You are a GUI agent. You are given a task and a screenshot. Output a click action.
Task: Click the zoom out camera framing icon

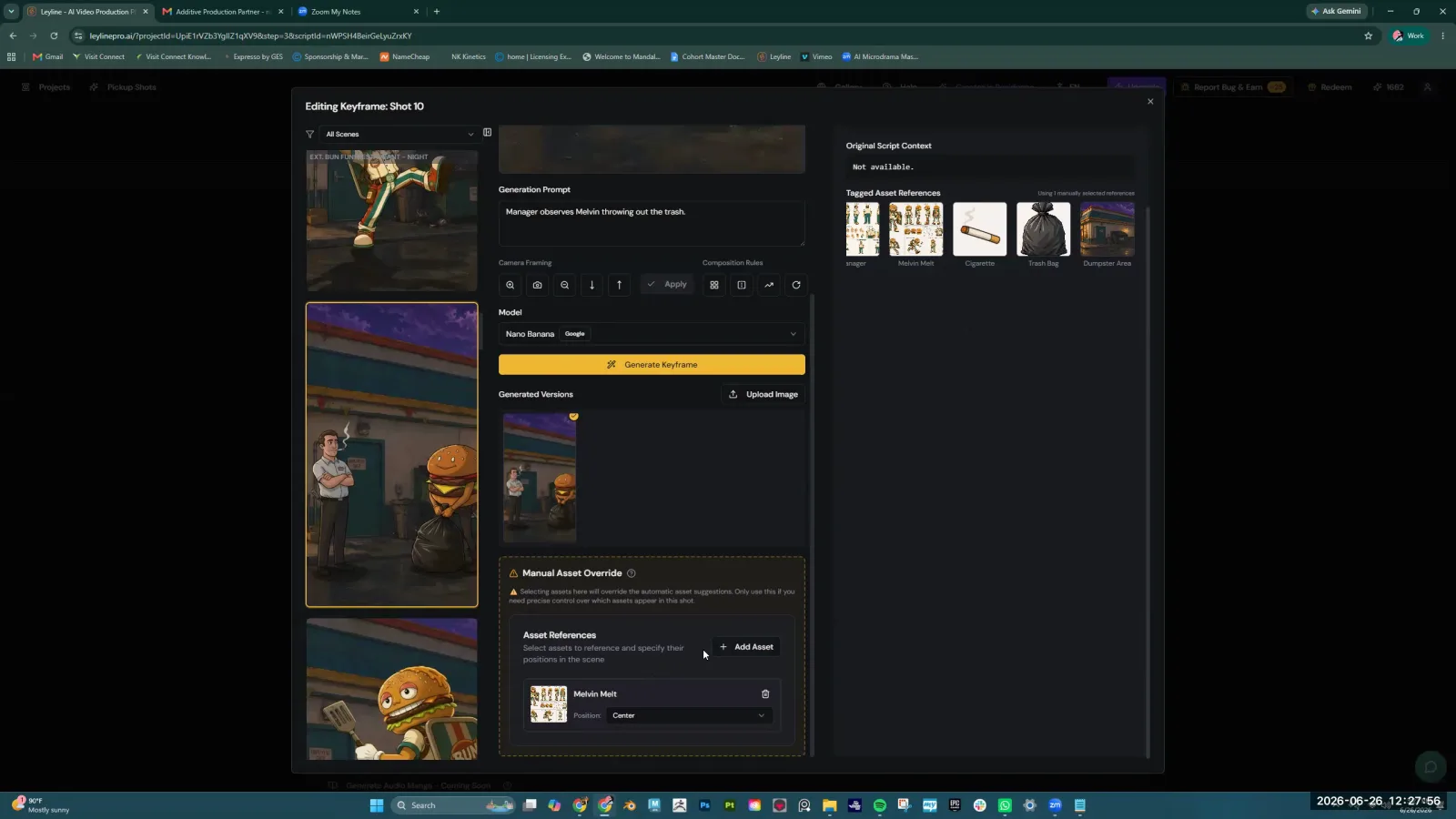564,285
